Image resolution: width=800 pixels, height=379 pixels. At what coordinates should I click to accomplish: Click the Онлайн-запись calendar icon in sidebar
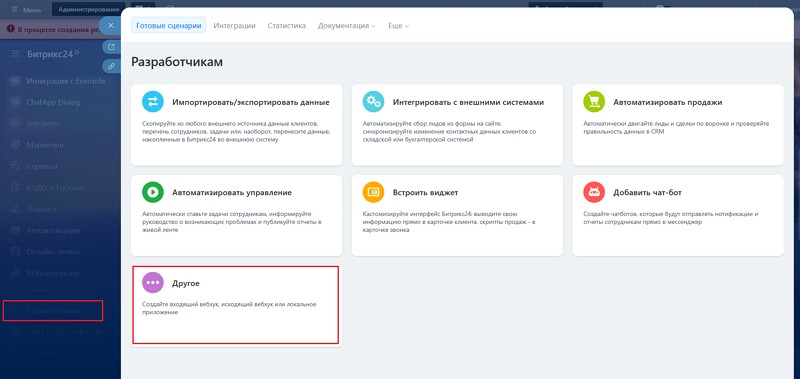click(16, 252)
